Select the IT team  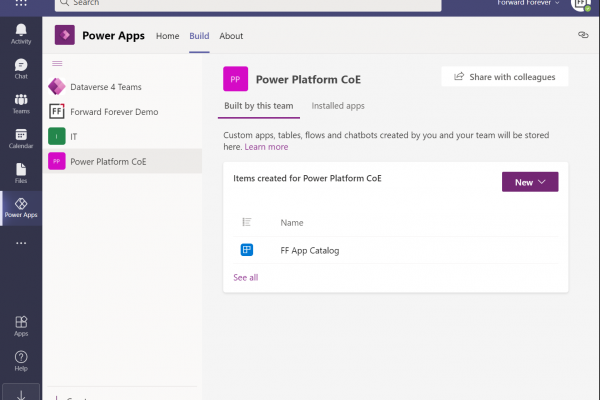pos(122,137)
